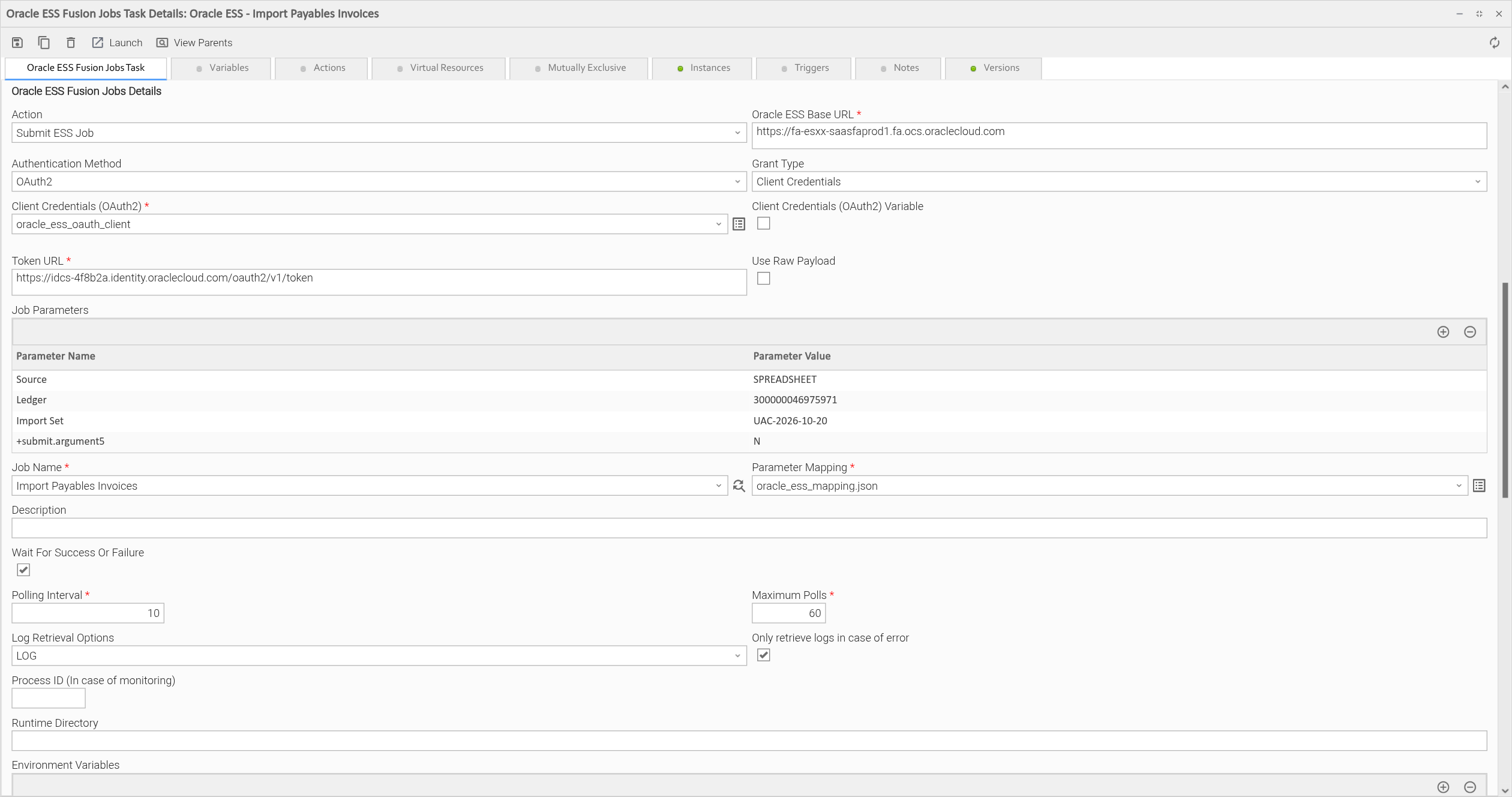Enable the Use Raw Payload checkbox
The height and width of the screenshot is (797, 1512).
pyautogui.click(x=763, y=278)
